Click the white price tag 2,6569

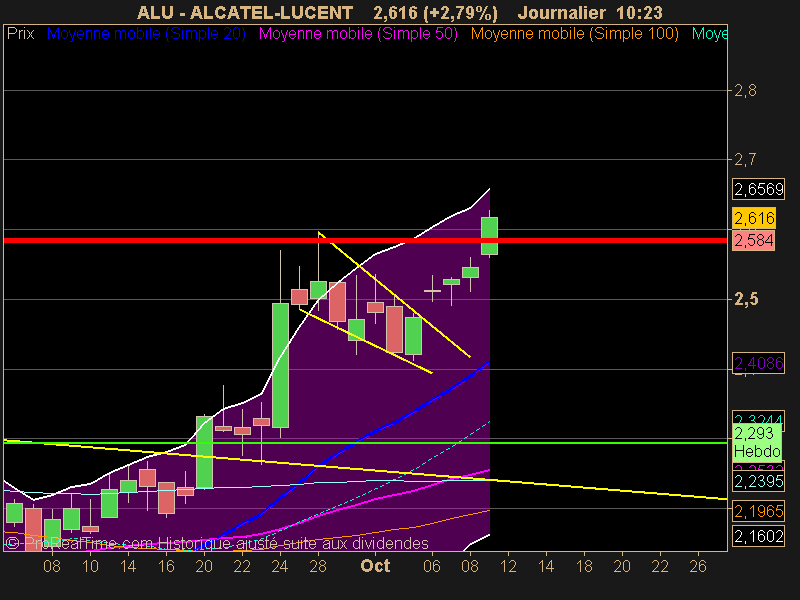pyautogui.click(x=758, y=189)
